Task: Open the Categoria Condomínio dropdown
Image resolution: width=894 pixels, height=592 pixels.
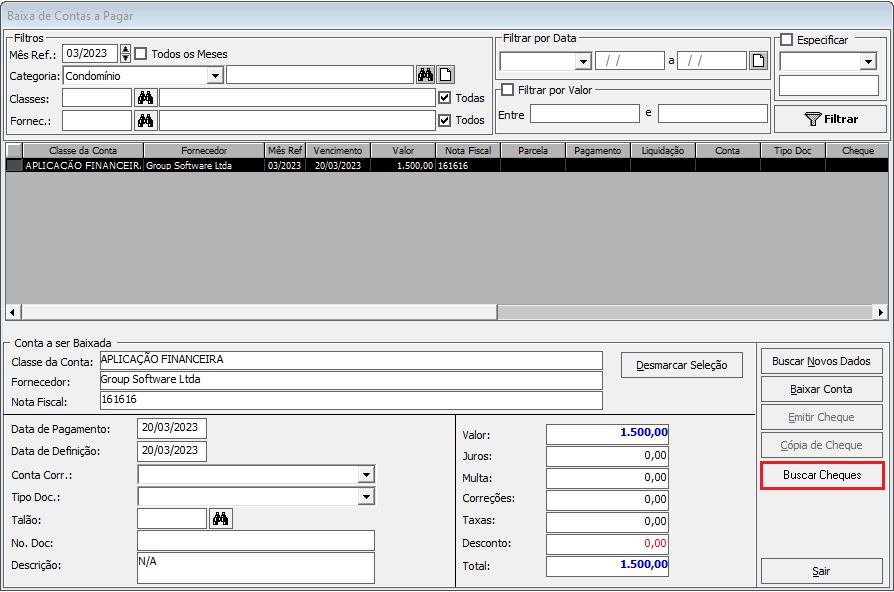Action: pyautogui.click(x=215, y=75)
